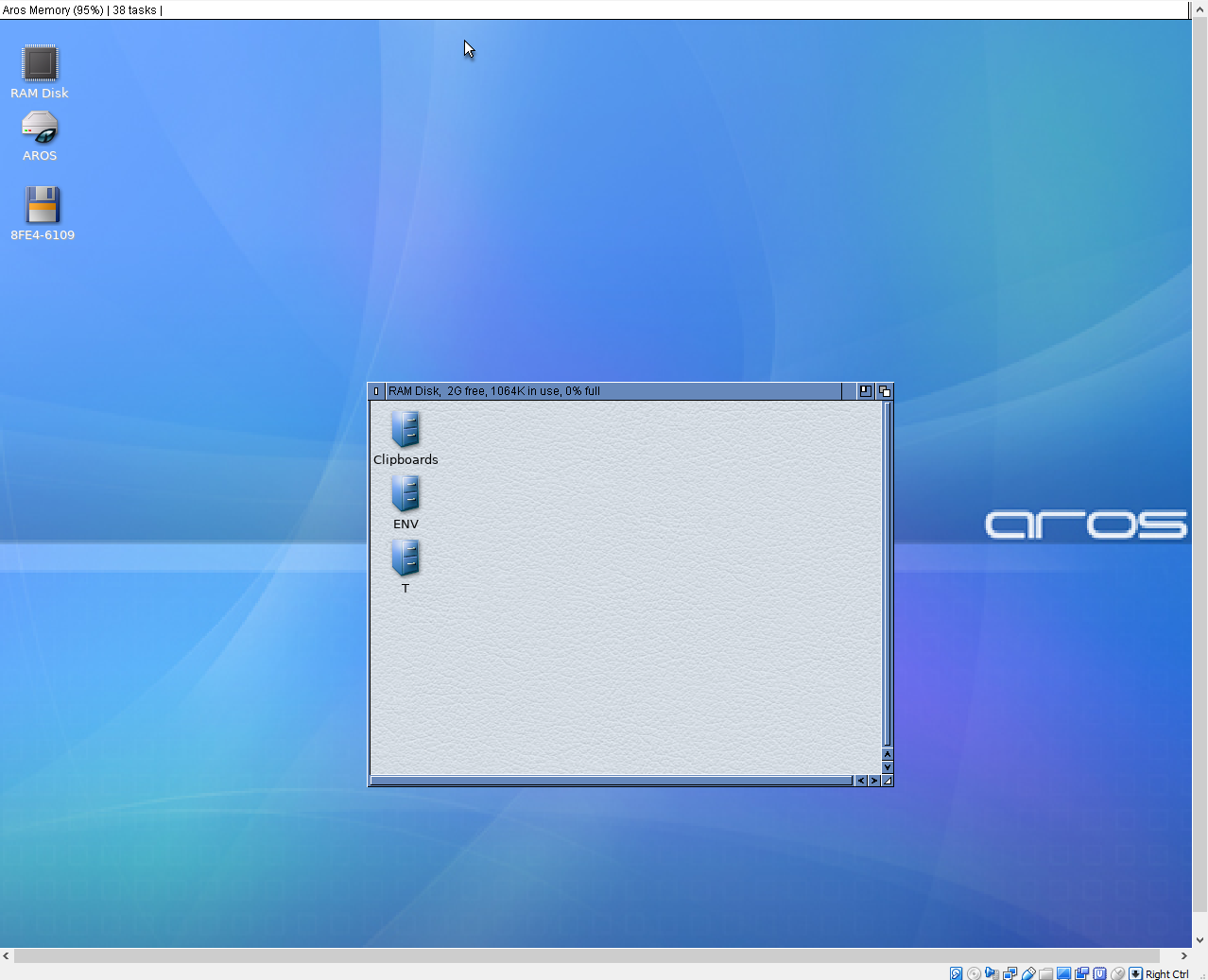Screen dimensions: 1208x980
Task: Select the 8FE4-6109 floppy disk icon
Action: [x=43, y=214]
